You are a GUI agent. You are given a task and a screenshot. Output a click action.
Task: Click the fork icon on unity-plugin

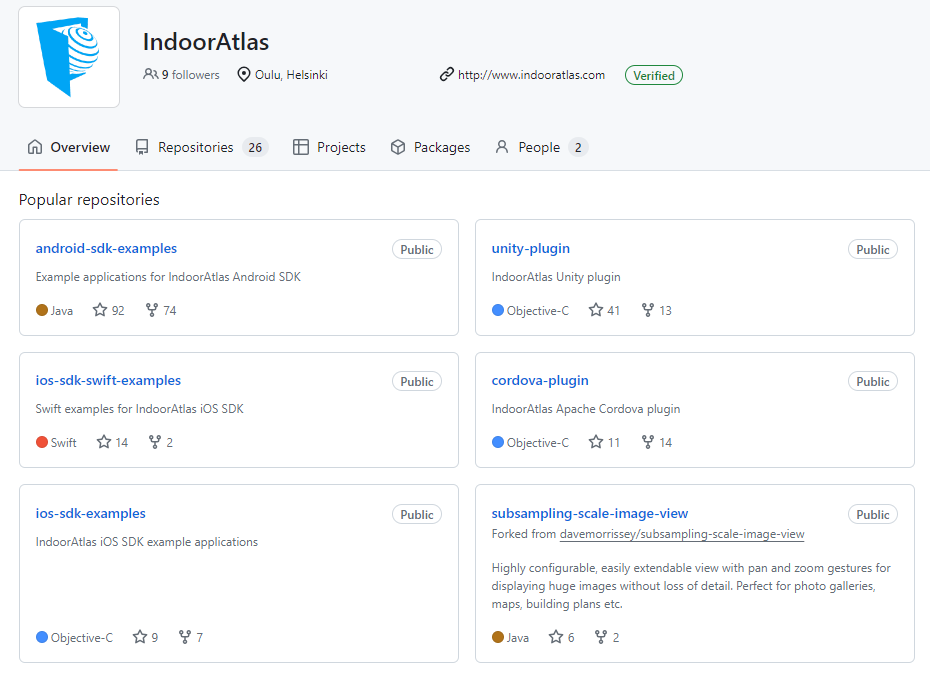pyautogui.click(x=645, y=310)
